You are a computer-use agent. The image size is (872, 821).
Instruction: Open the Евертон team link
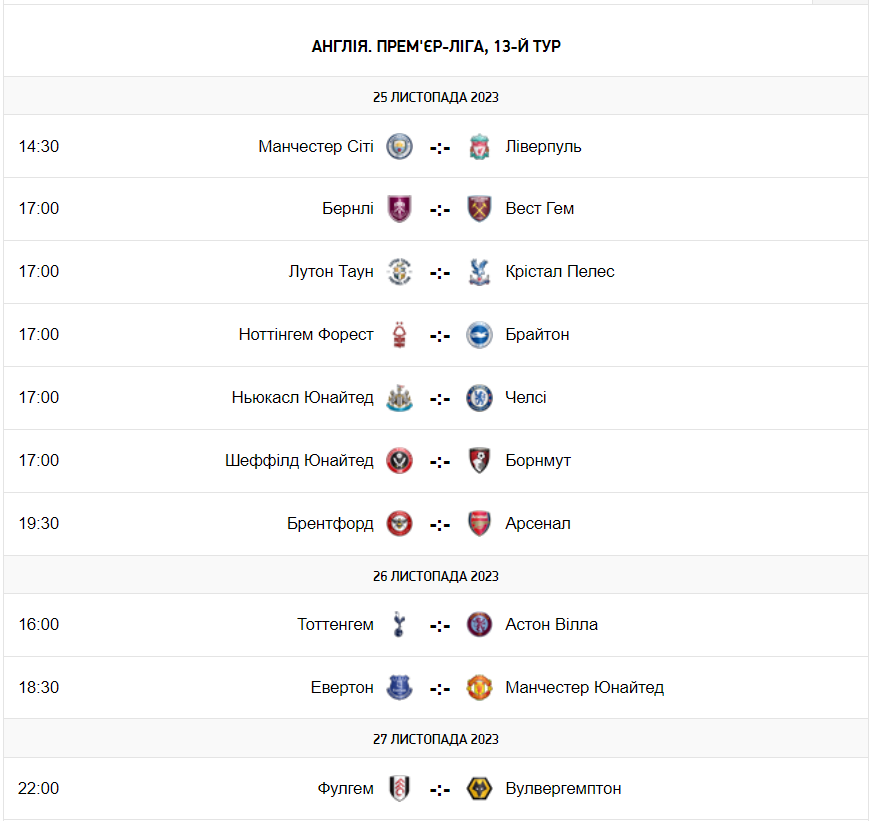pos(342,688)
